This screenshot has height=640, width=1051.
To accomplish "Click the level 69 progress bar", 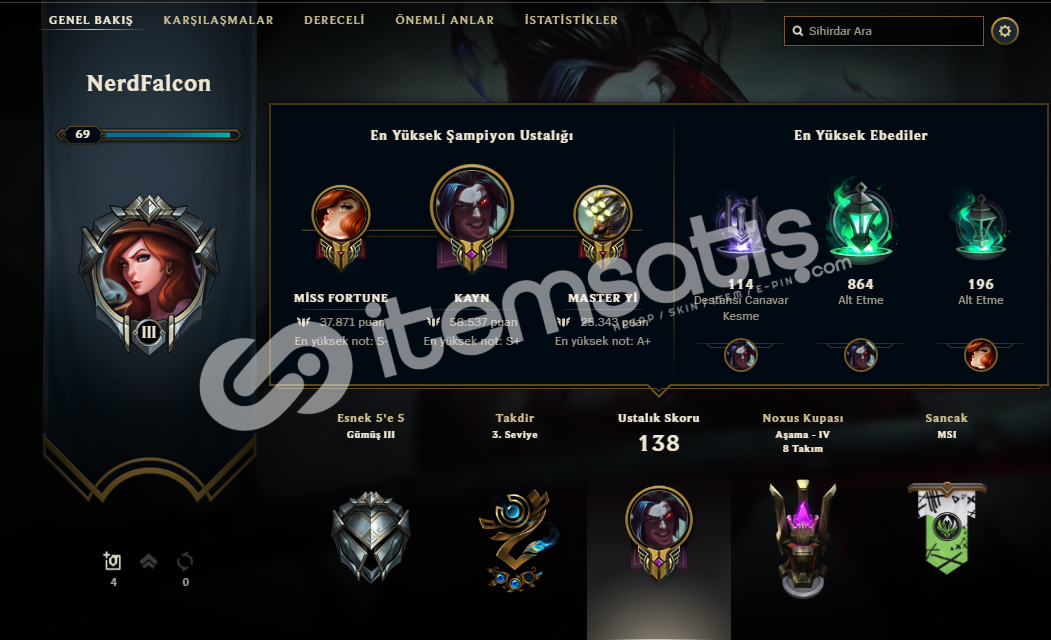I will click(x=149, y=135).
